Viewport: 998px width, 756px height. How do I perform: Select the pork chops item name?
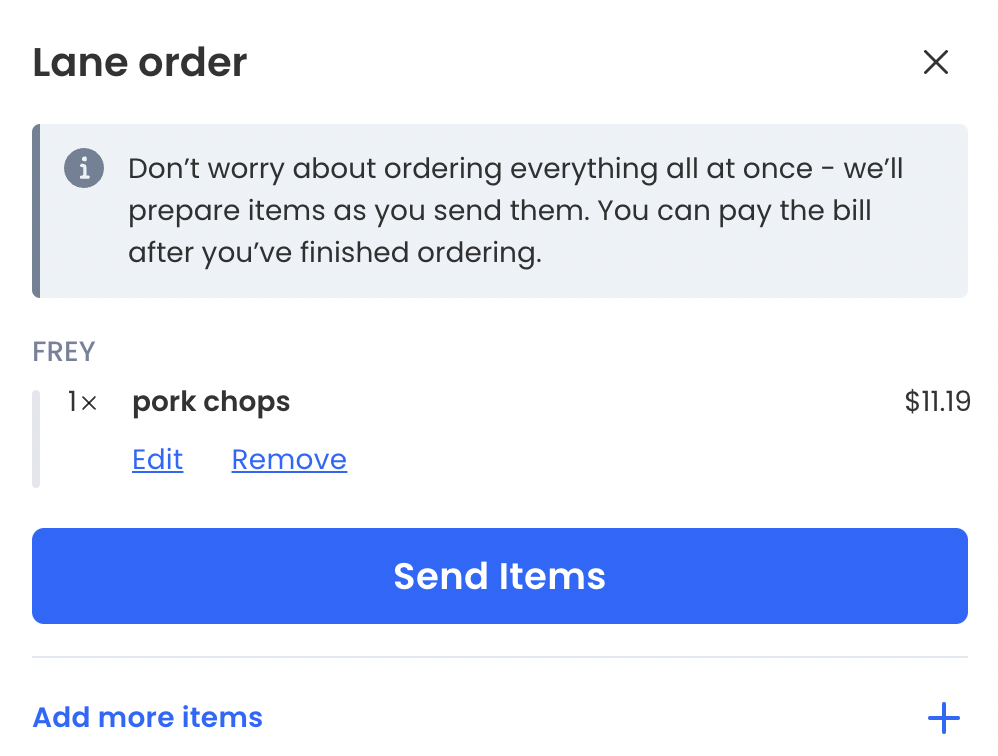click(x=211, y=402)
